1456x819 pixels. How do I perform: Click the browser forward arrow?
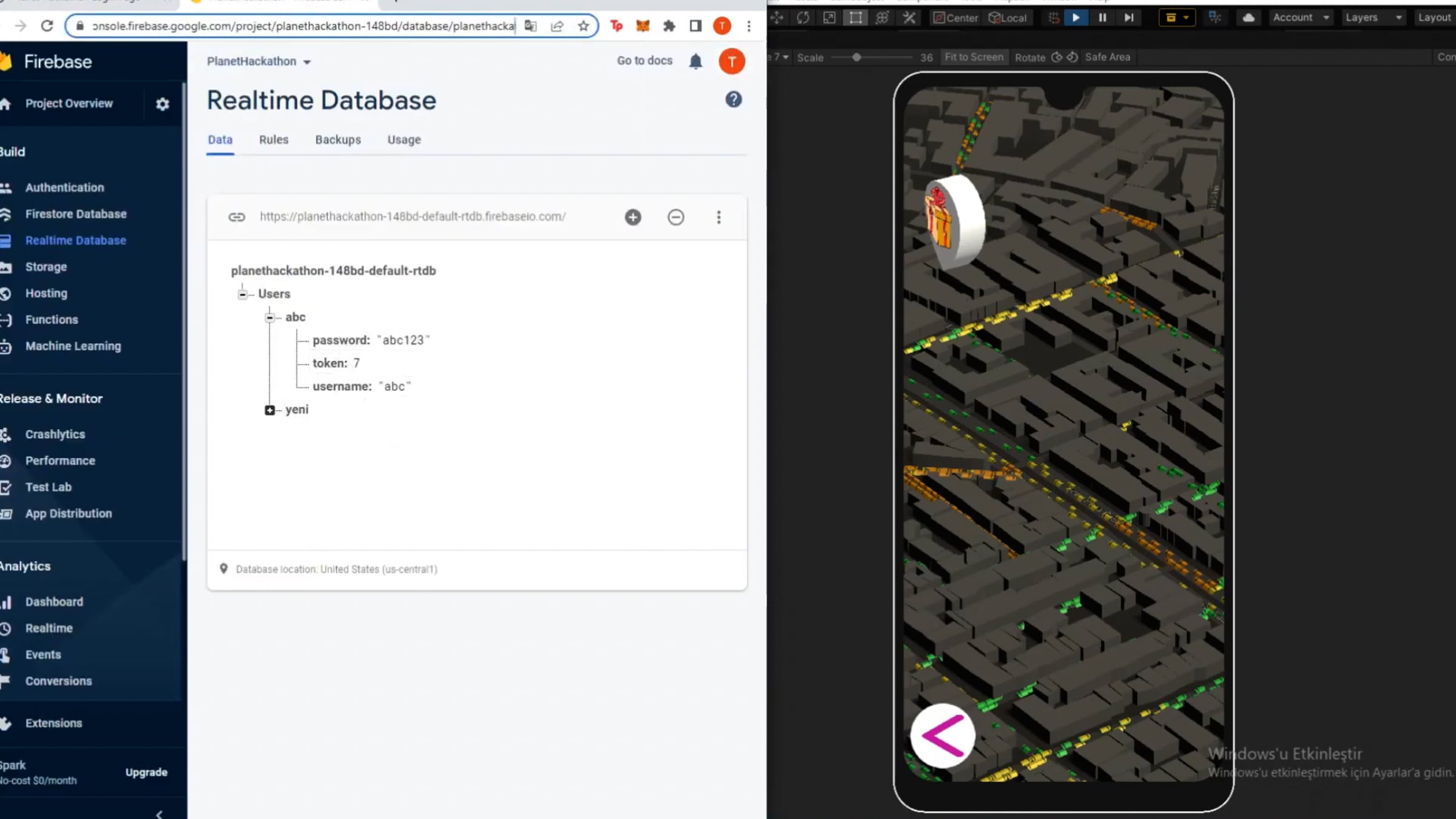[20, 26]
